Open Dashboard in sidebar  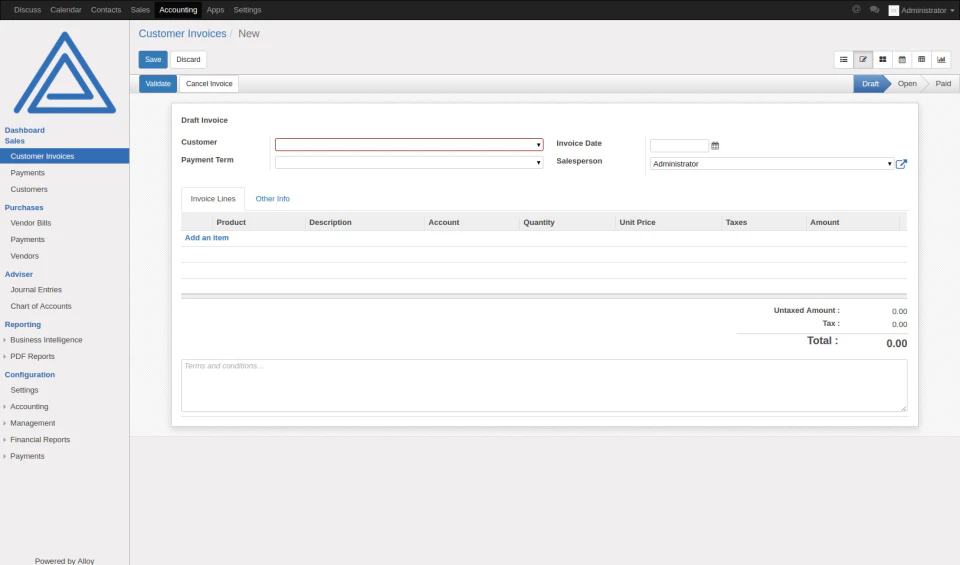click(x=24, y=130)
